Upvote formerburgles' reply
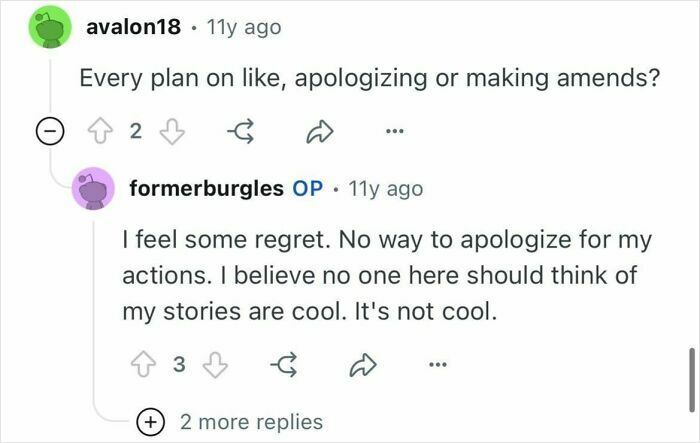 click(x=143, y=364)
